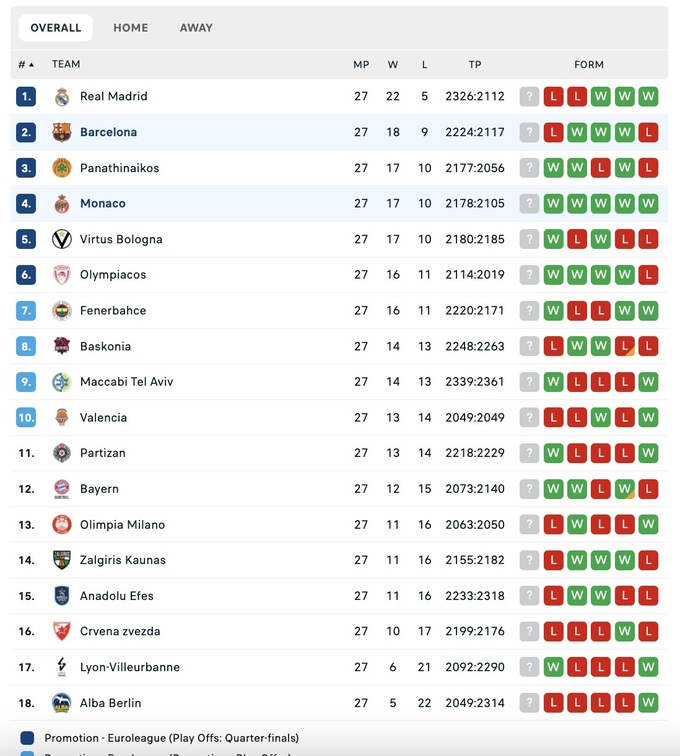Click the Fenerbahce club logo
Viewport: 680px width, 756px height.
tap(62, 311)
